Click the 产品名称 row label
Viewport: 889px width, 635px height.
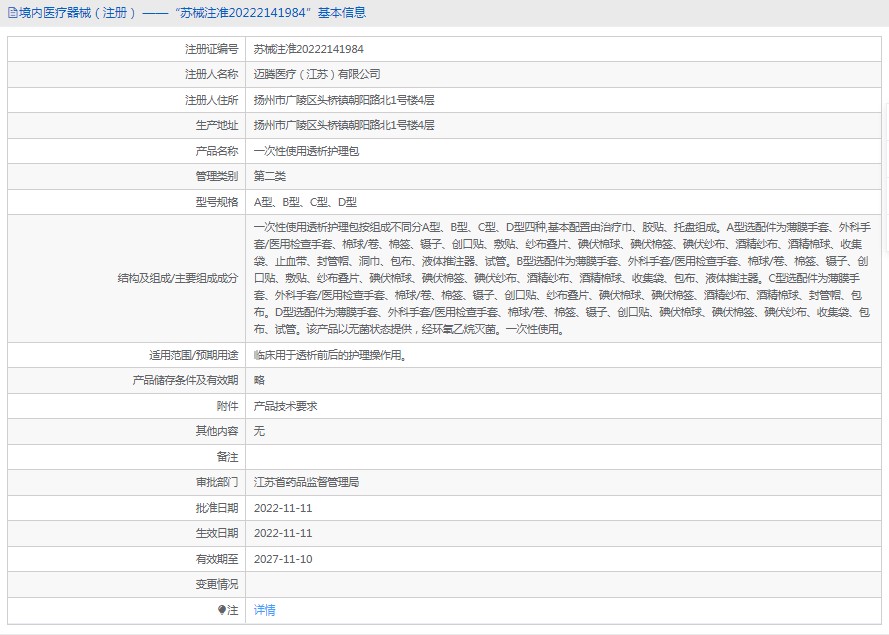[x=217, y=151]
